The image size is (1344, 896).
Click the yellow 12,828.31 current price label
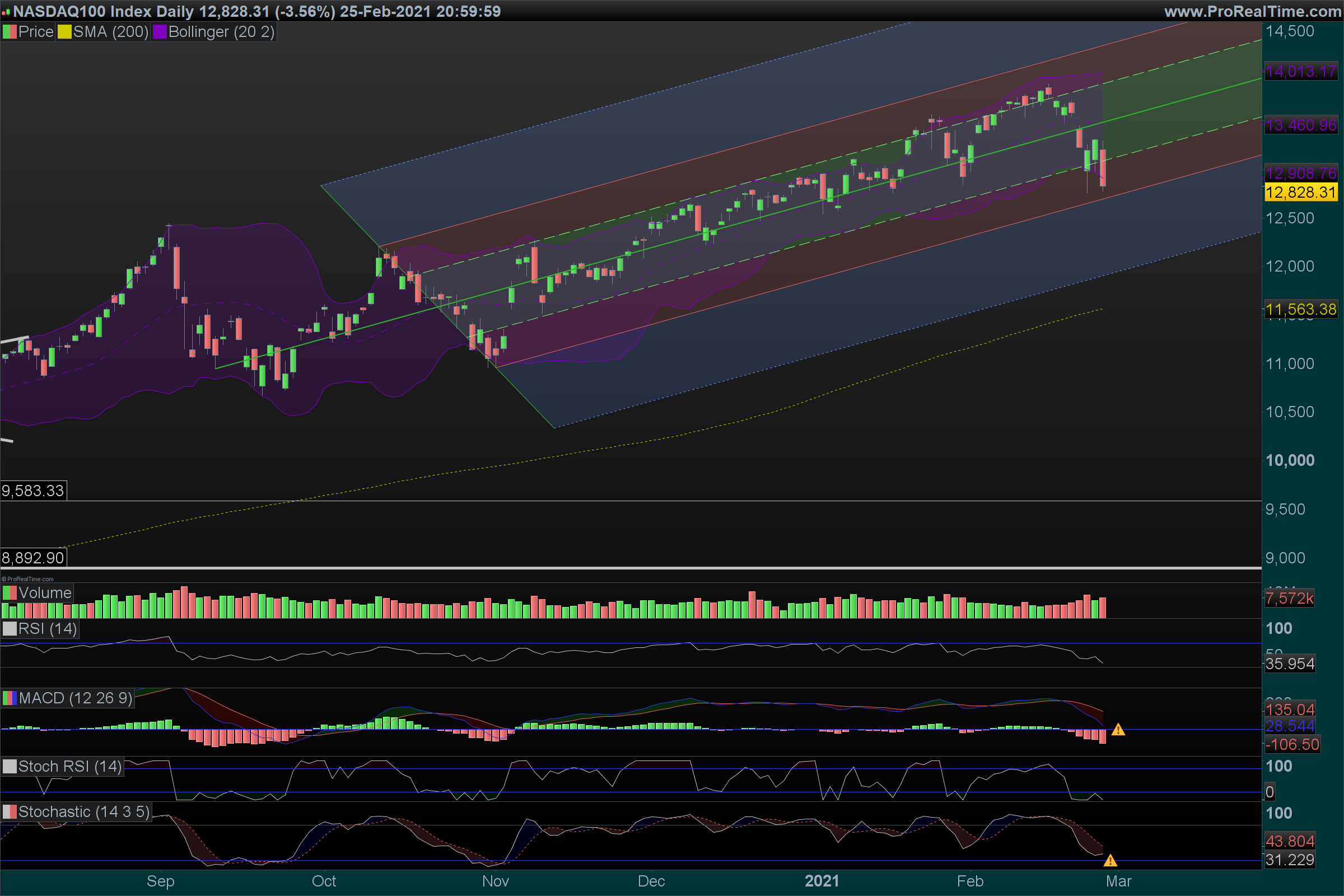[x=1300, y=192]
